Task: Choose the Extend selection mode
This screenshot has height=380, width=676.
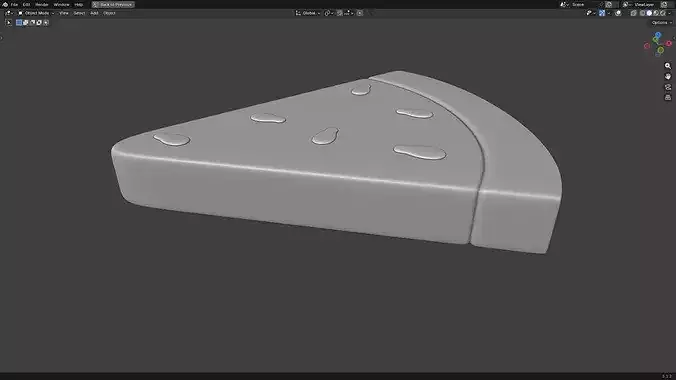Action: (x=25, y=22)
